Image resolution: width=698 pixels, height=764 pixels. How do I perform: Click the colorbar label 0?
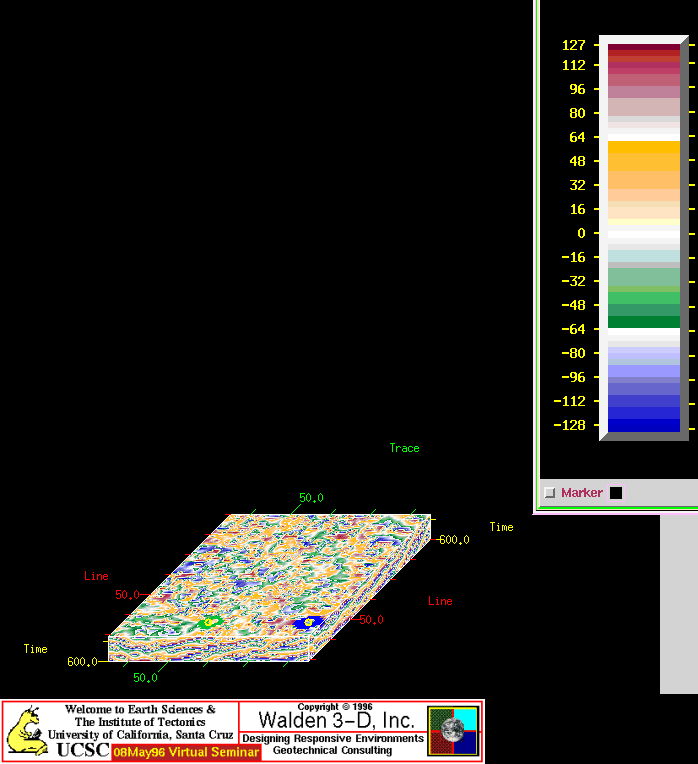[581, 233]
